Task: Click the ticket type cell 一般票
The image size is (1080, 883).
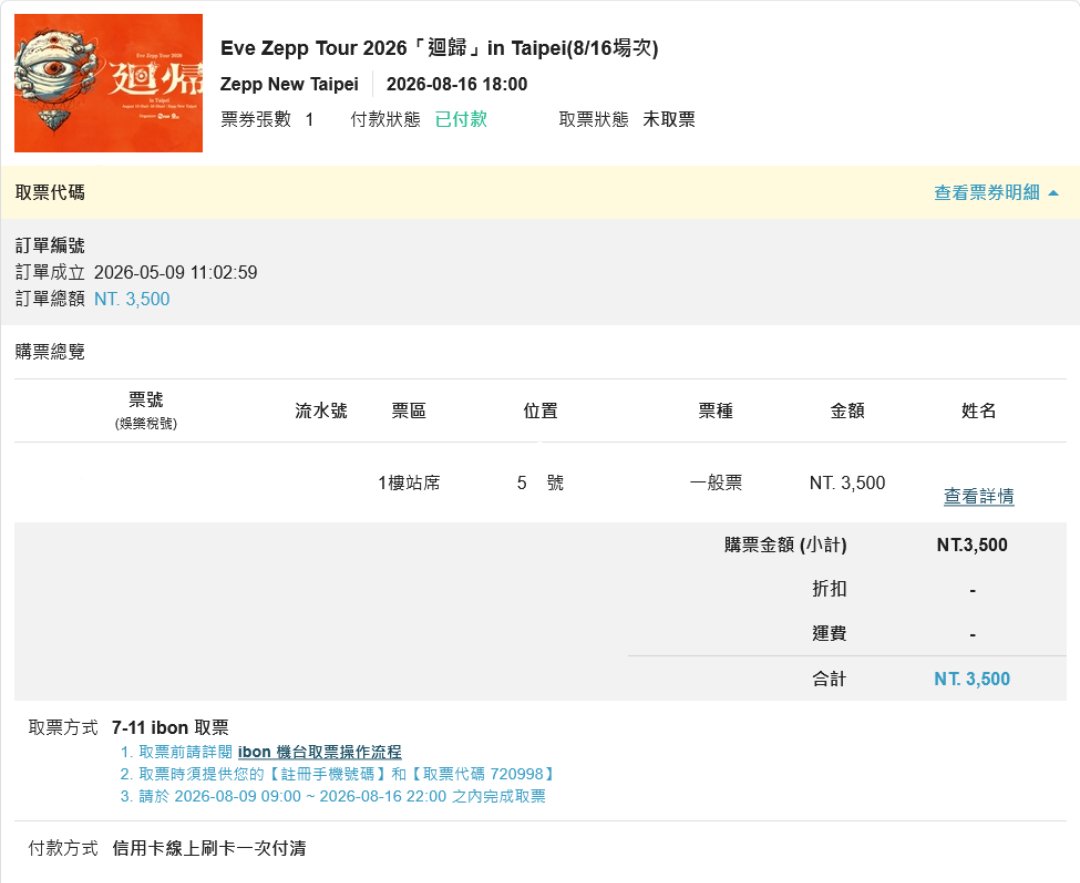Action: (716, 483)
